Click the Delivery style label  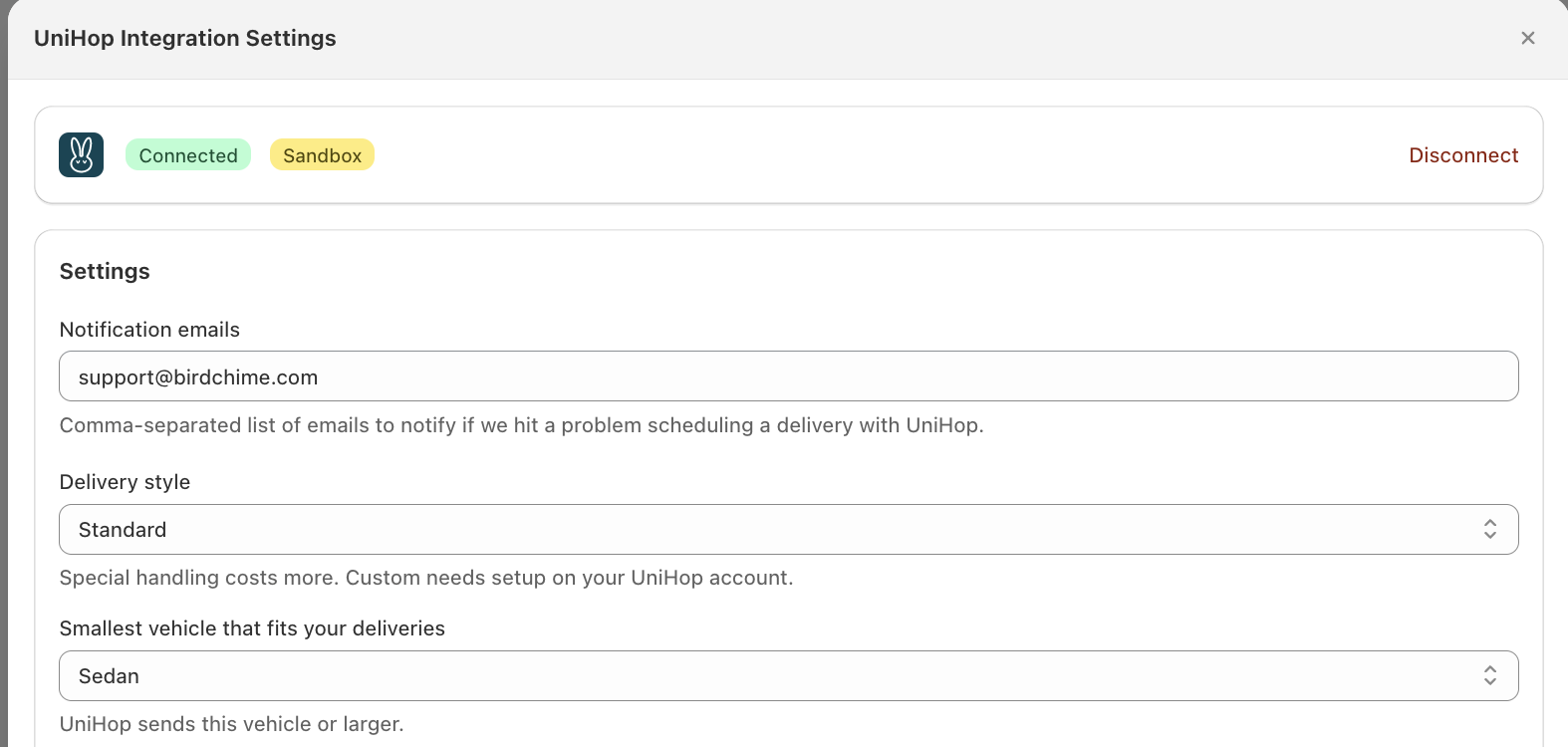(x=125, y=482)
